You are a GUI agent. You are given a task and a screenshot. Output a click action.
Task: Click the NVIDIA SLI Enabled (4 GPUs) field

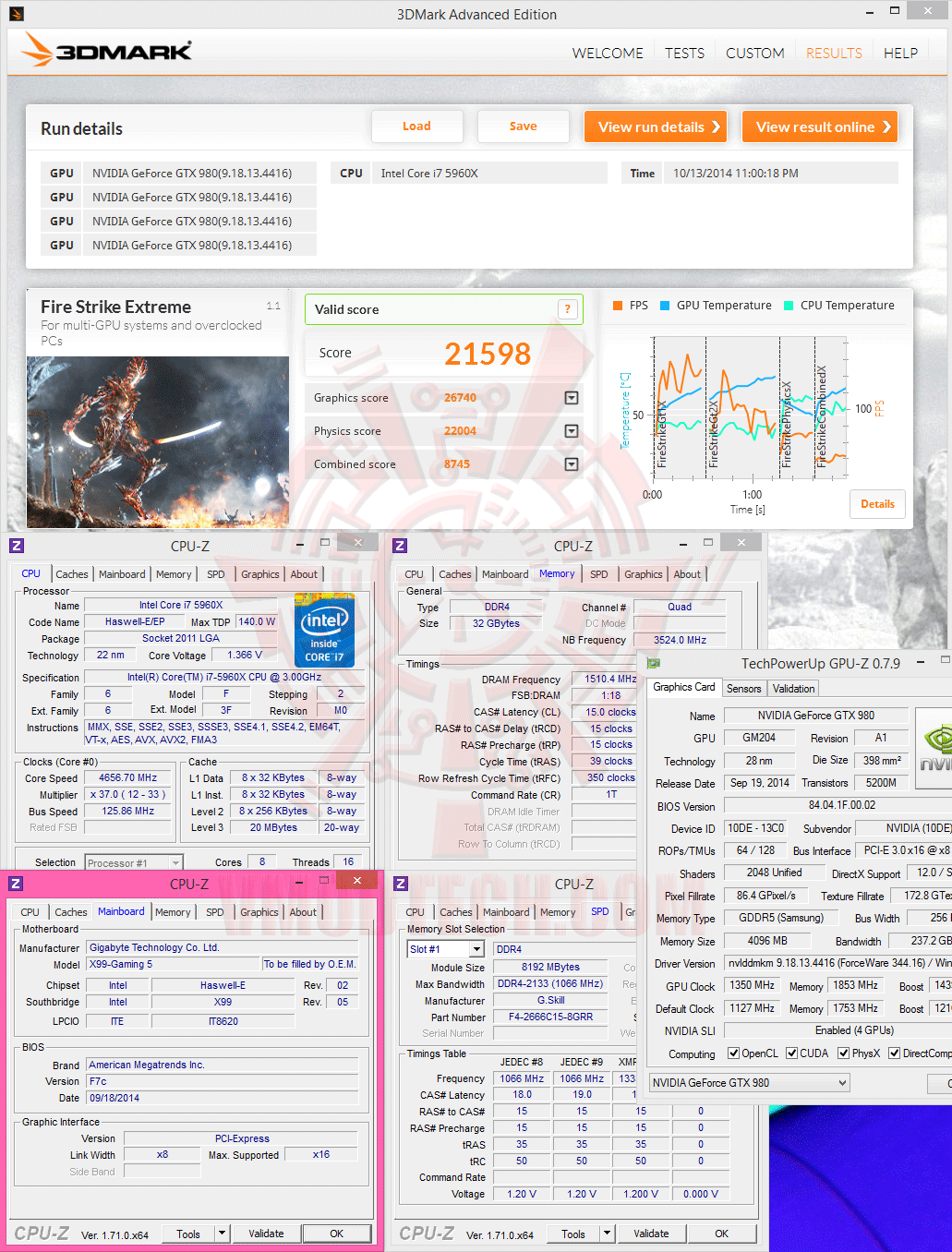point(838,1030)
